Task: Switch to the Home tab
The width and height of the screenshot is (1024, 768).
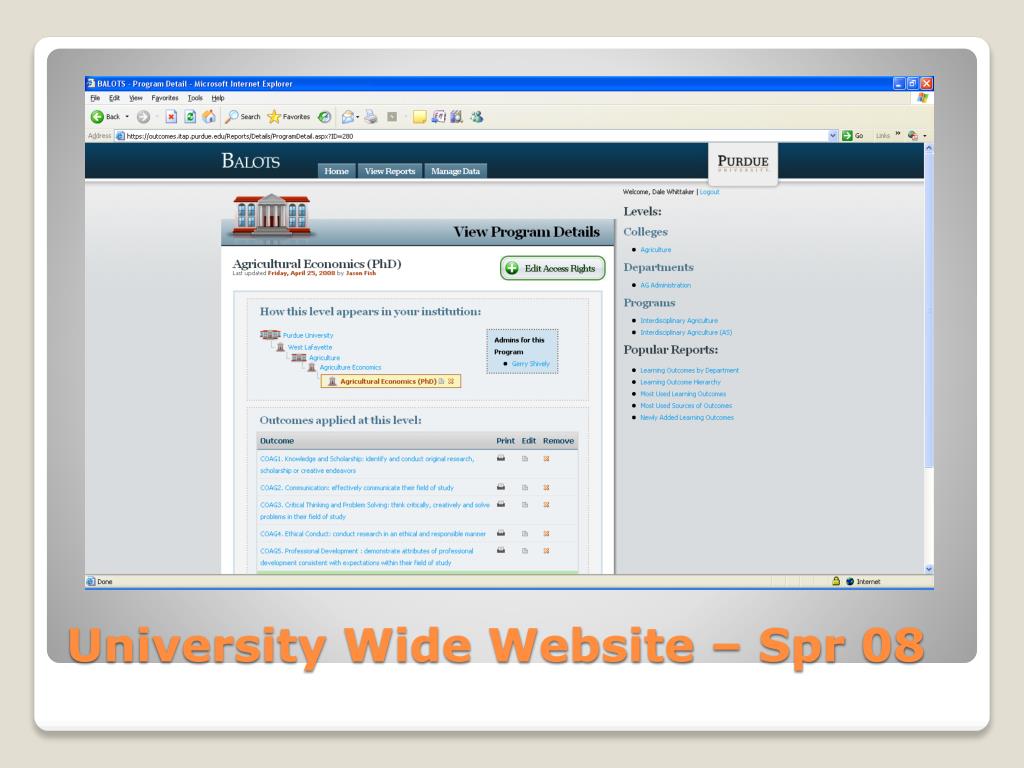Action: 336,171
